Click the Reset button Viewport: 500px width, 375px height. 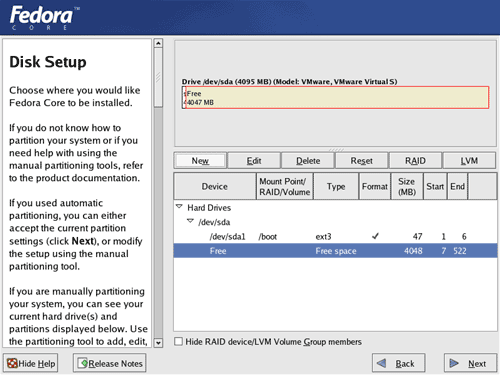pos(362,161)
